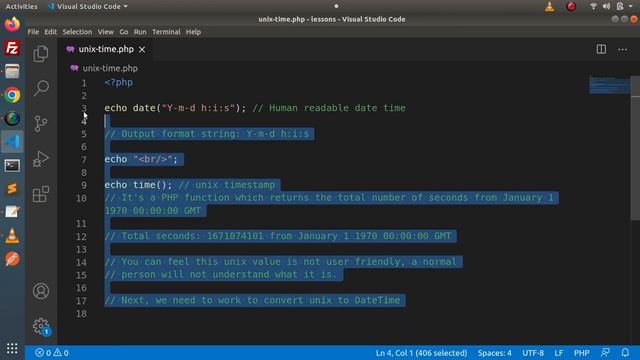Screen dimensions: 640x360
Task: Click the Visual Studio Code dock icon
Action: tap(12, 142)
